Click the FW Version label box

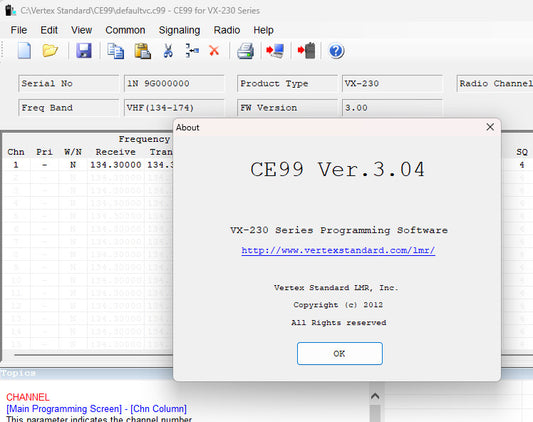[x=287, y=108]
